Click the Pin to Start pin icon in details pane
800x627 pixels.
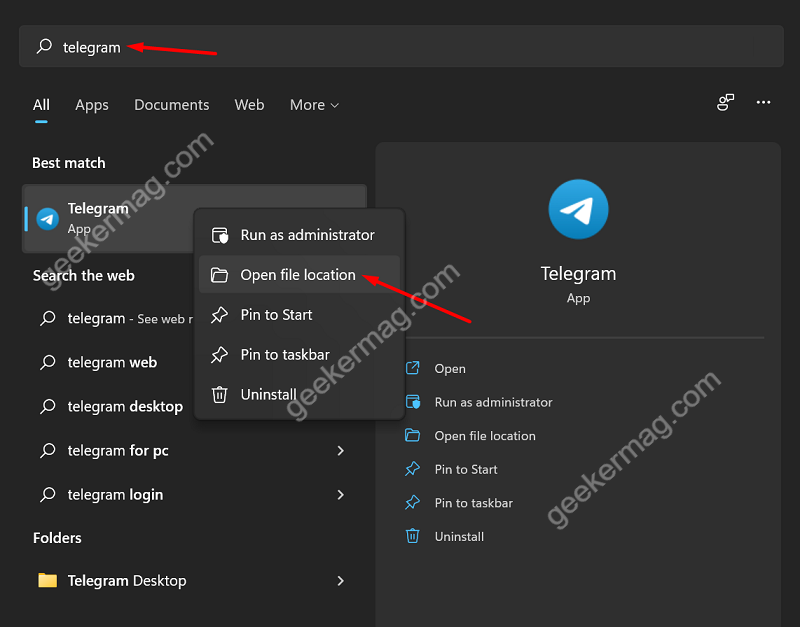click(x=412, y=469)
